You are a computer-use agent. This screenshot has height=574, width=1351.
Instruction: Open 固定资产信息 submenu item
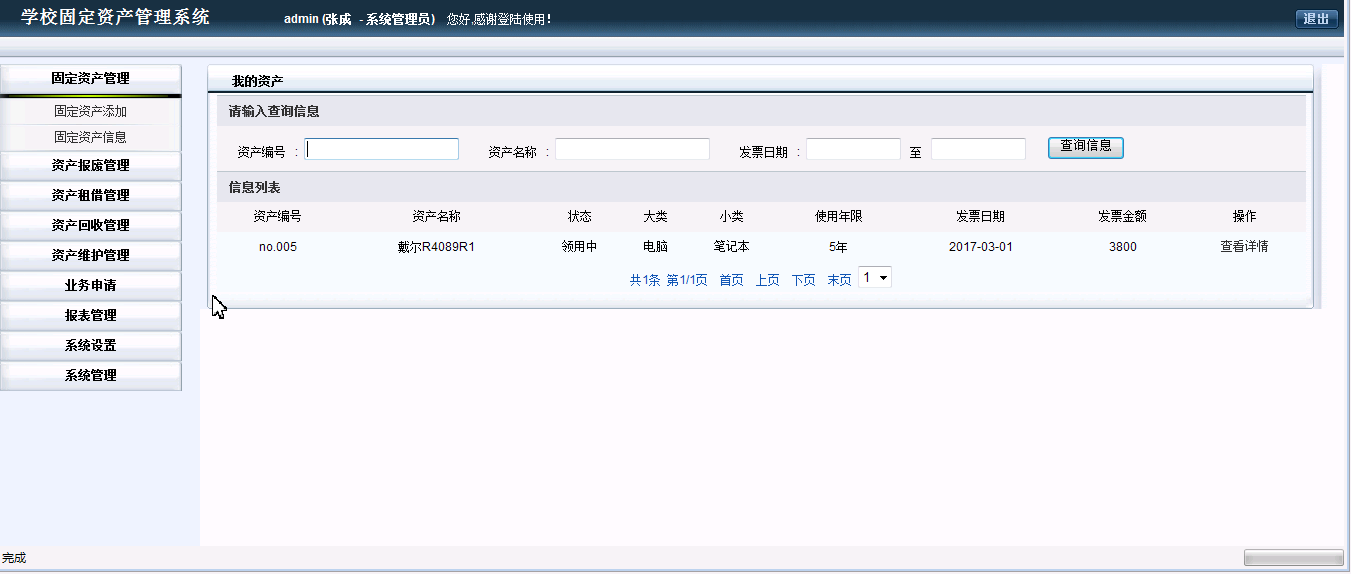pos(90,137)
